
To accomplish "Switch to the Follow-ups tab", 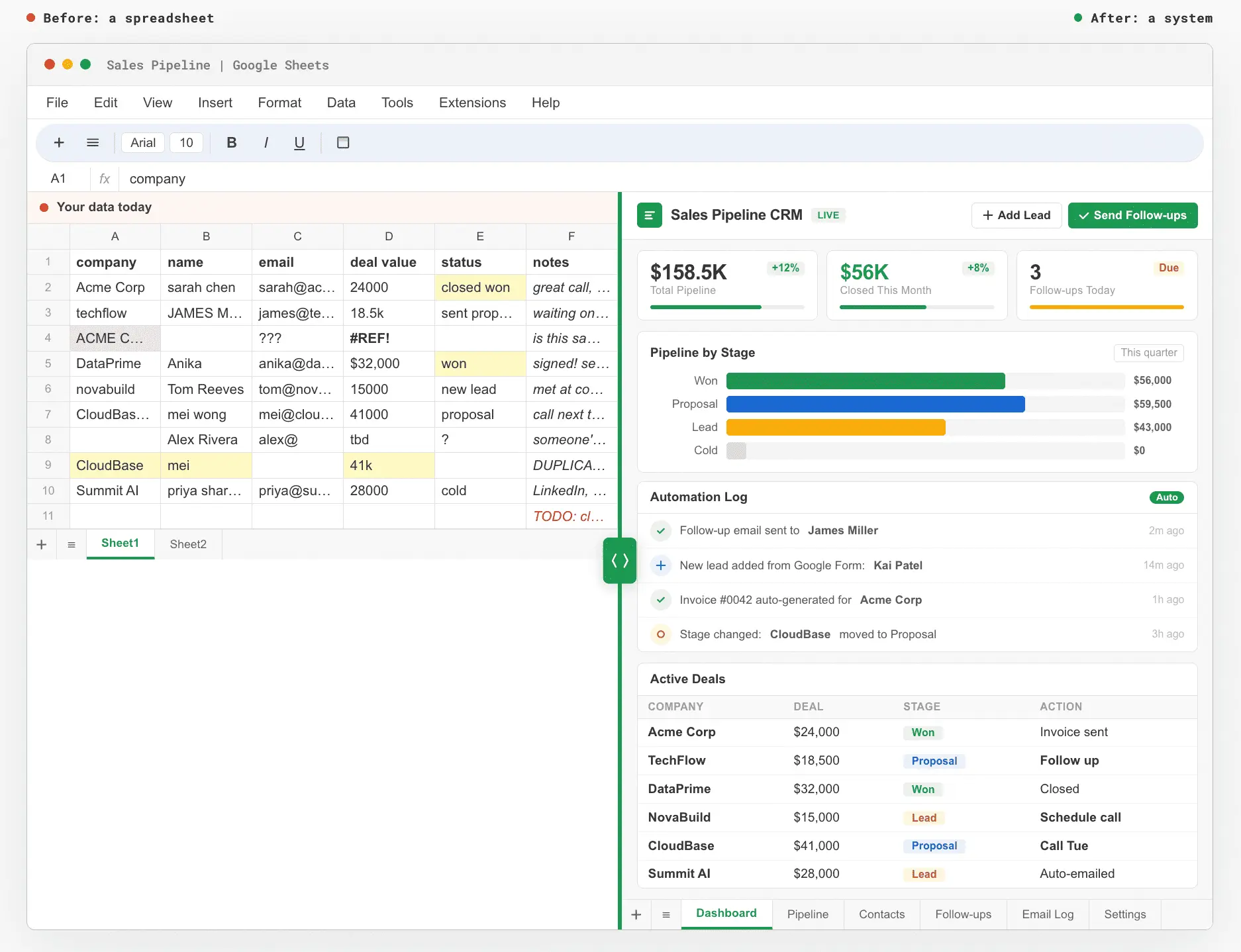I will pos(963,914).
